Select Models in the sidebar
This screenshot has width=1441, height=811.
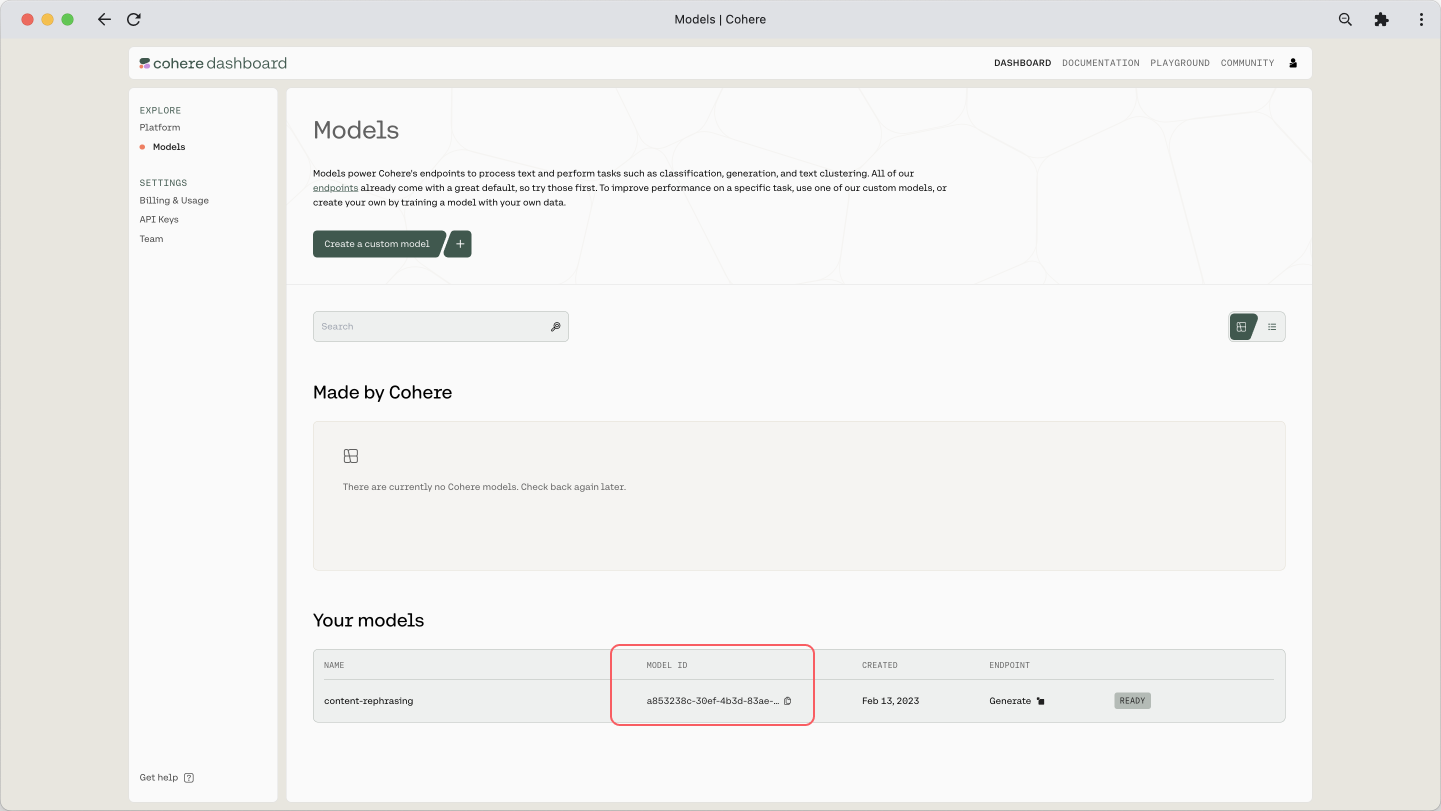pos(169,147)
